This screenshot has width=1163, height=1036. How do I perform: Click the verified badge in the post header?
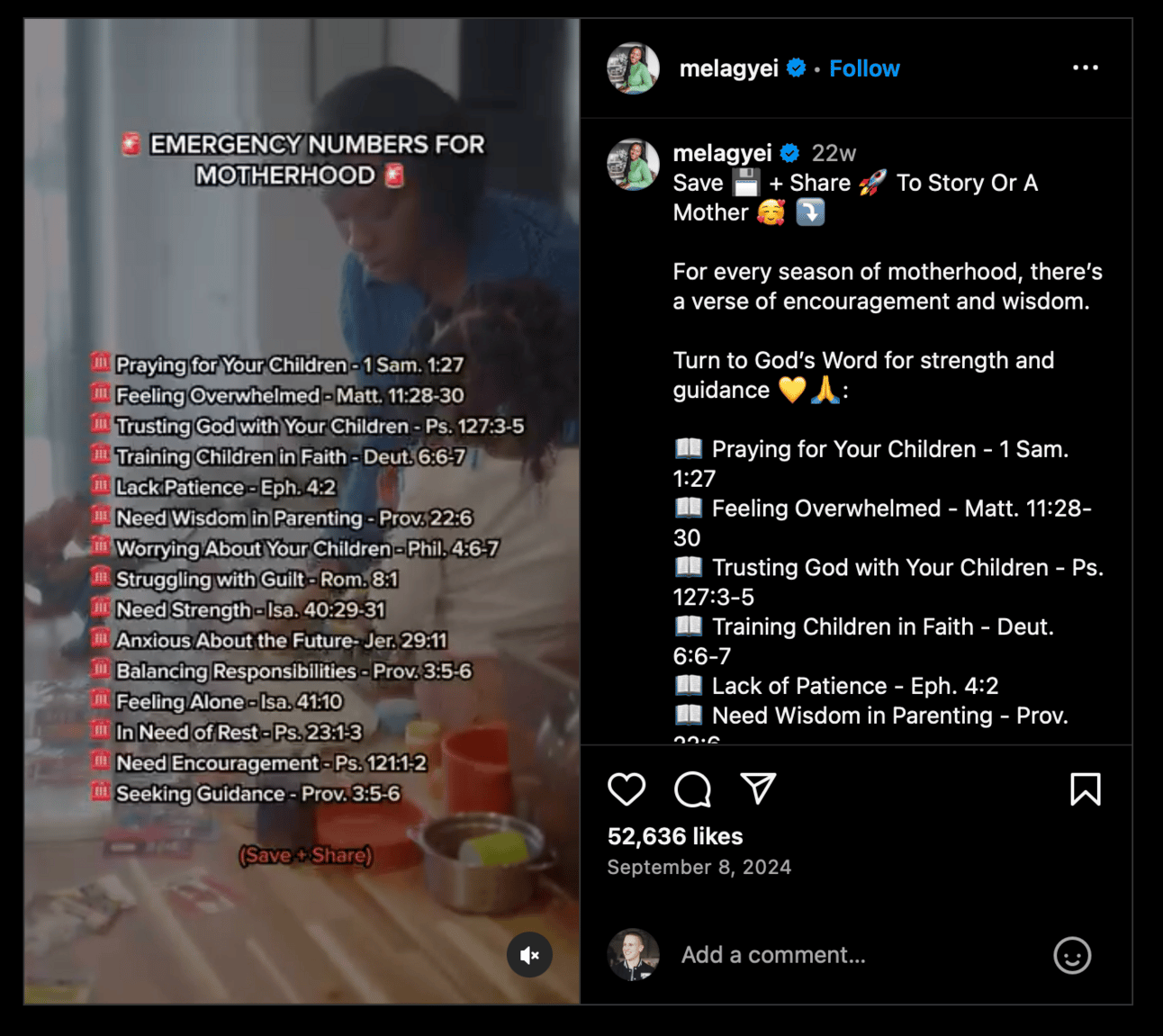796,68
